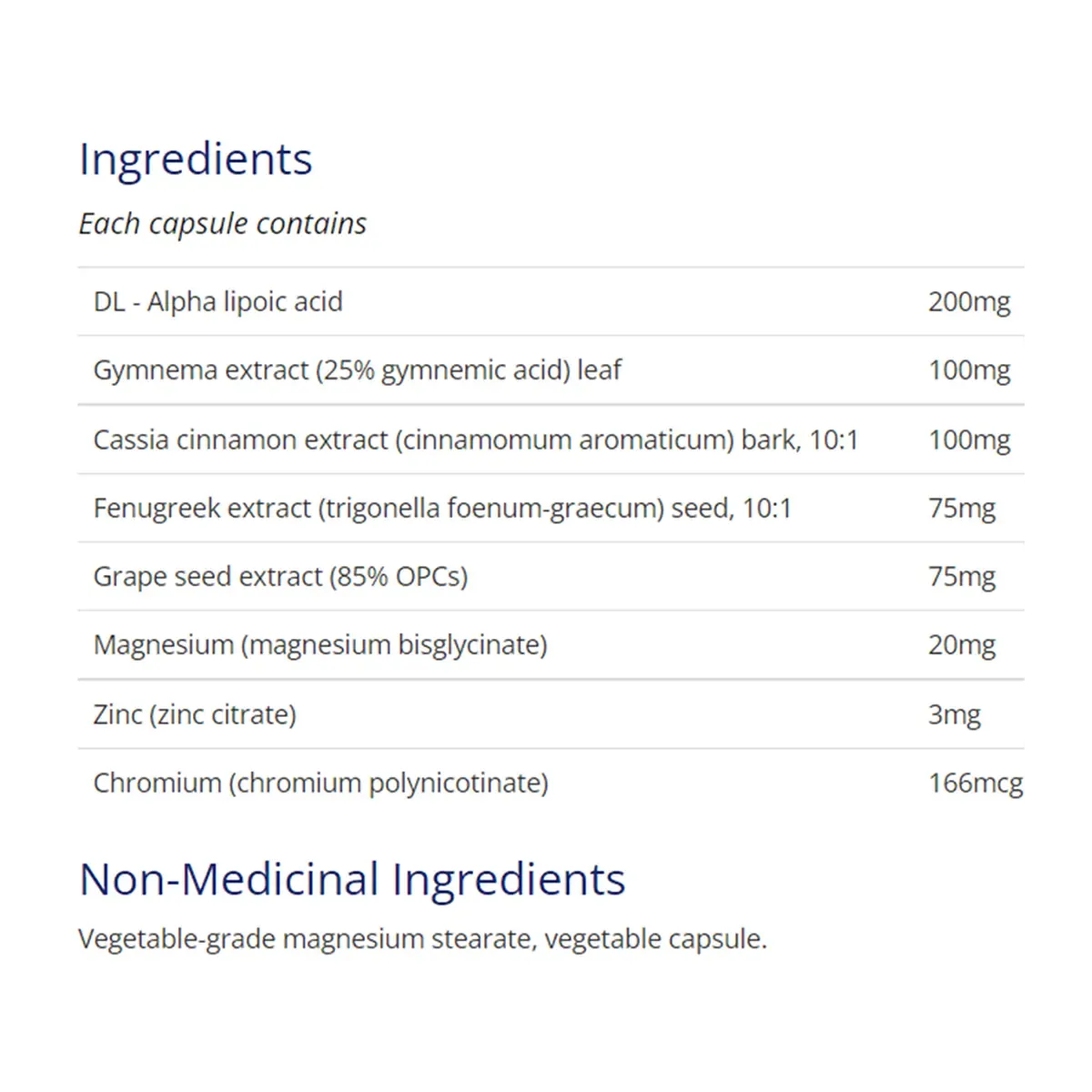The height and width of the screenshot is (1092, 1092).
Task: Click the 'Each capsule contains' subtitle
Action: pyautogui.click(x=222, y=224)
